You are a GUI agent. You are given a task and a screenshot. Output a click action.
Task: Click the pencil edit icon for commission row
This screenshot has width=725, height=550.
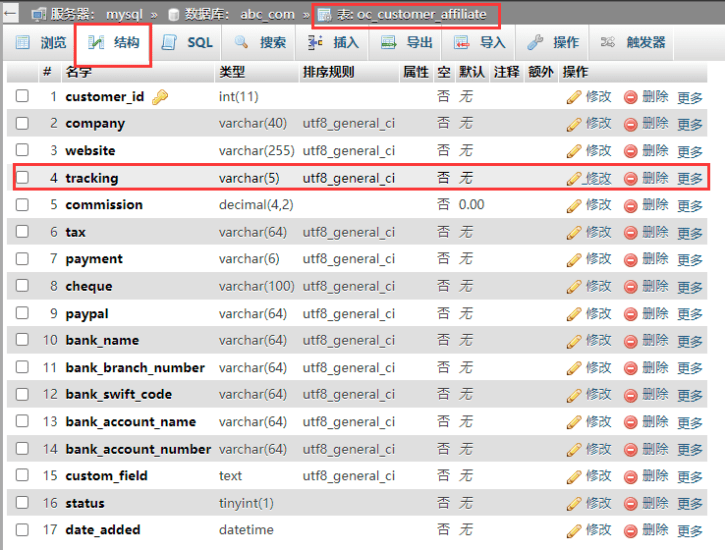574,205
